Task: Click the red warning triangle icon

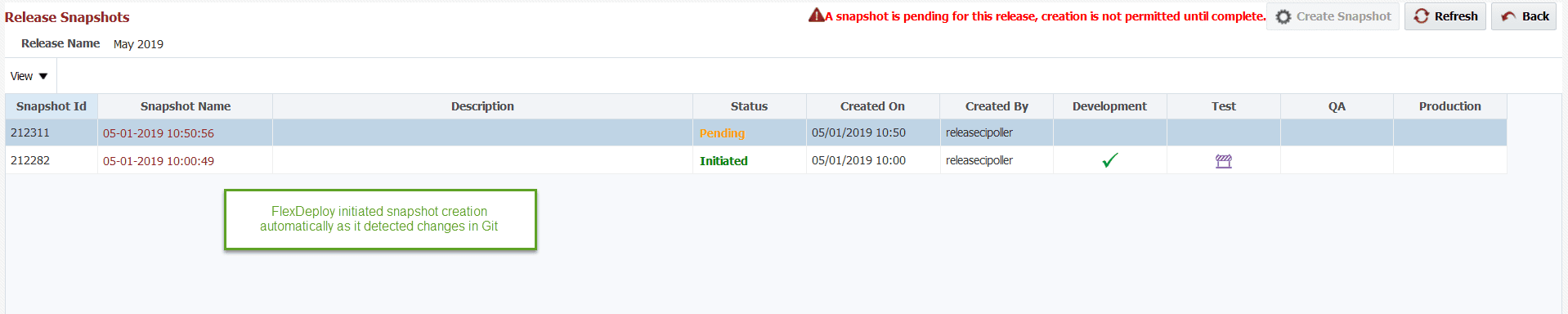Action: click(x=816, y=15)
